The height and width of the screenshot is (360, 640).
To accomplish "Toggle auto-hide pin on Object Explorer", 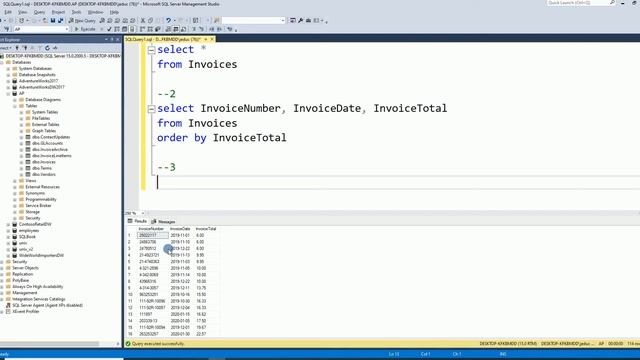I will 112,39.
